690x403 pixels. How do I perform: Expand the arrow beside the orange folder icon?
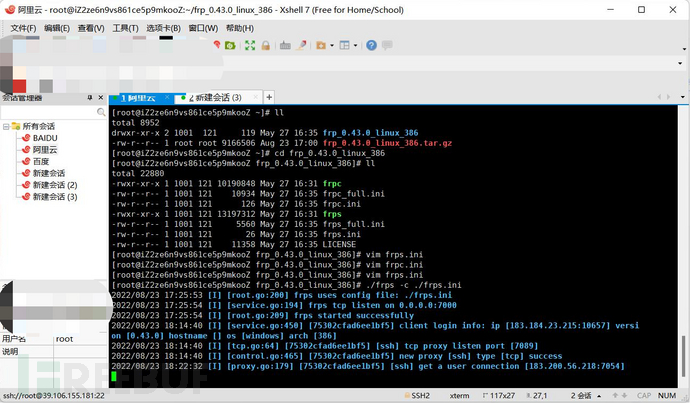tap(332, 45)
